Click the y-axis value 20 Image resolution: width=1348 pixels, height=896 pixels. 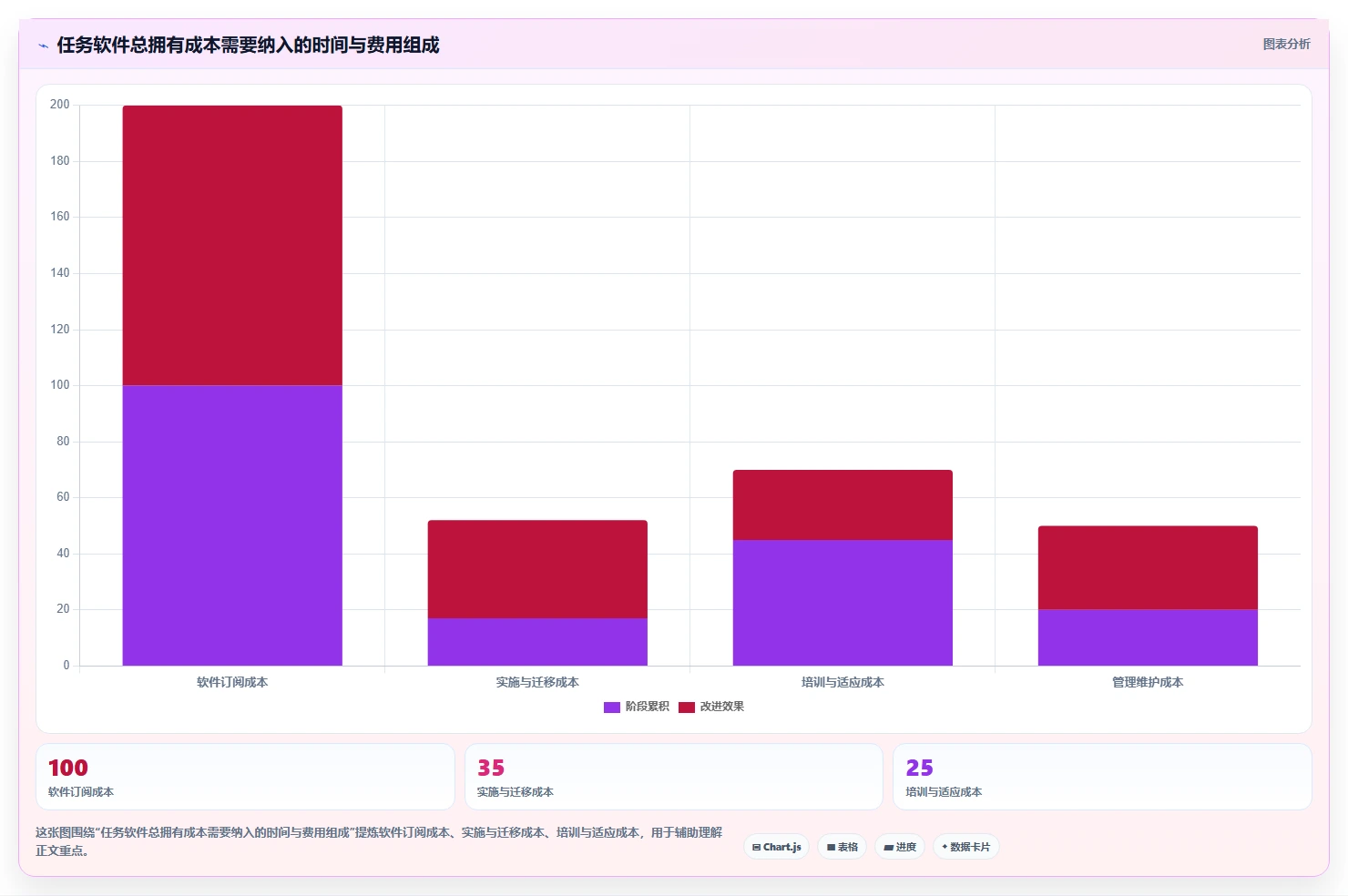click(x=63, y=609)
